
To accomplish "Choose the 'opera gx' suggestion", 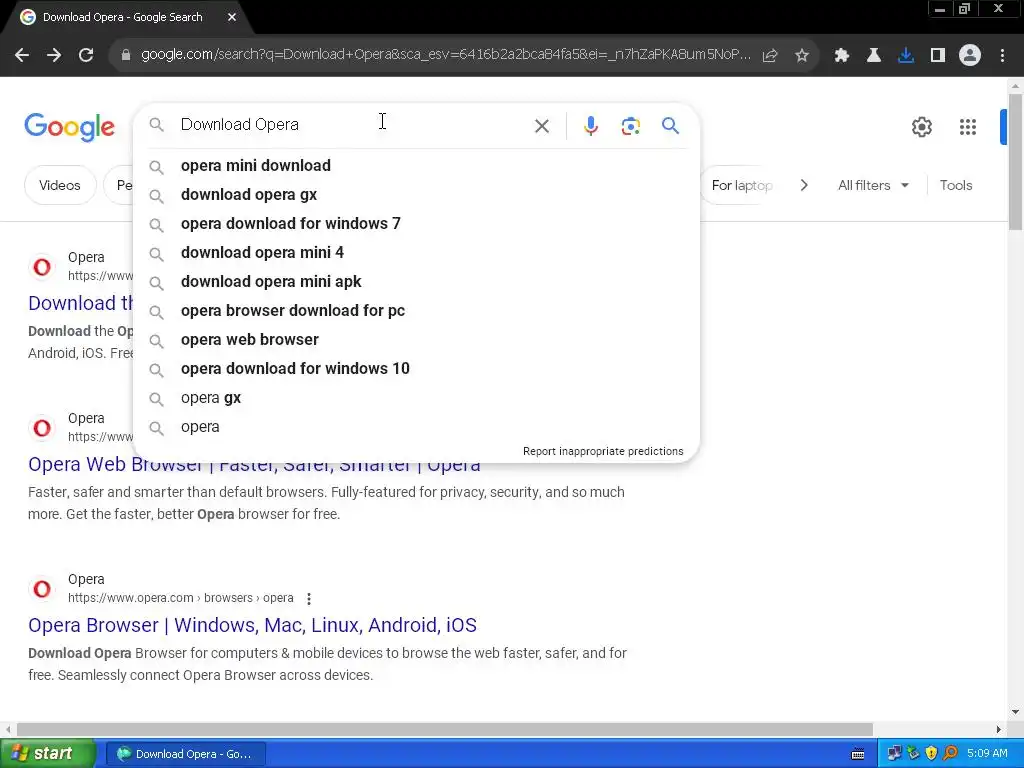I will tap(416, 398).
